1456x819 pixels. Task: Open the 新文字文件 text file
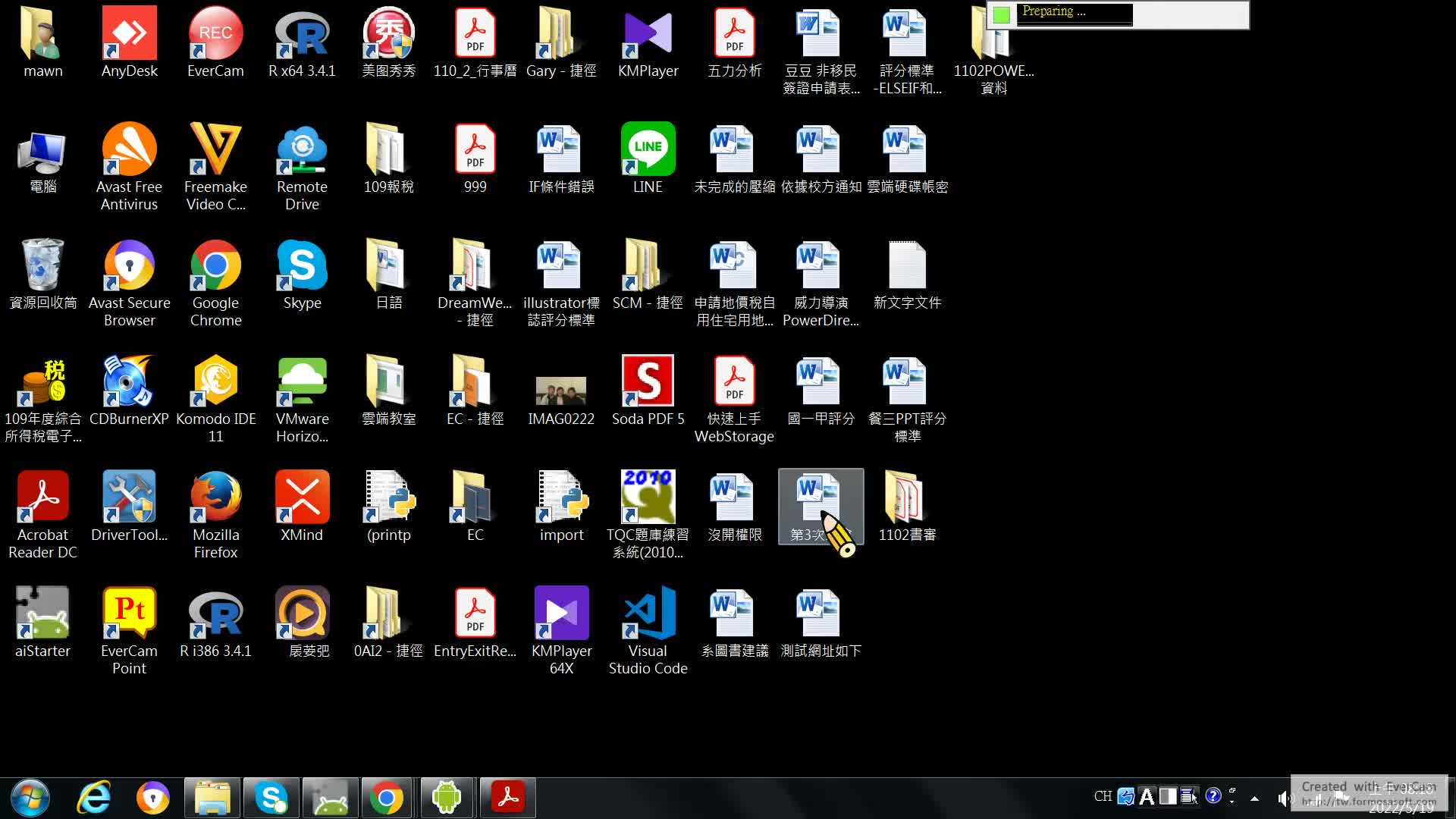[x=907, y=275]
